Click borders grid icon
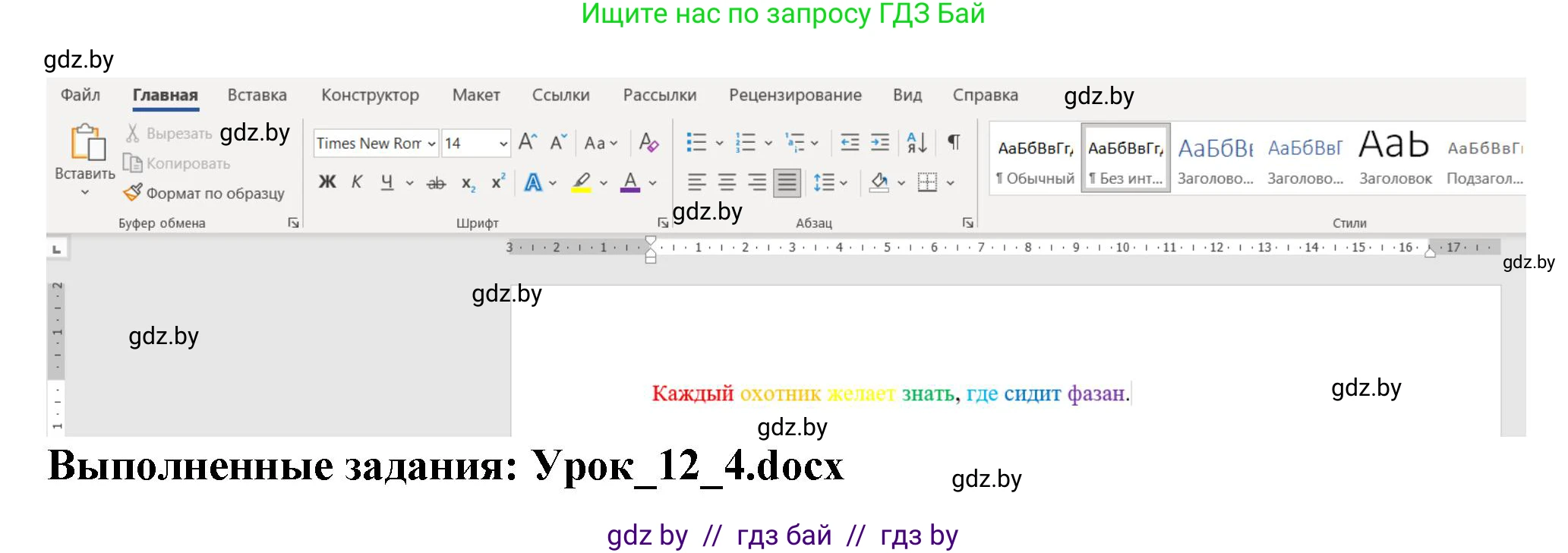Screen dimensions: 1568x553 pyautogui.click(x=927, y=182)
